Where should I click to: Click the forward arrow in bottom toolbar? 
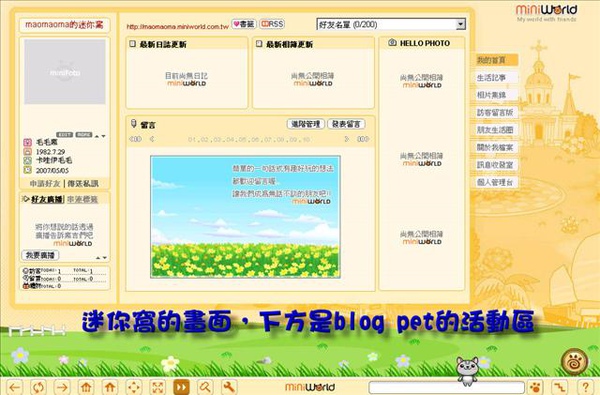click(x=62, y=387)
